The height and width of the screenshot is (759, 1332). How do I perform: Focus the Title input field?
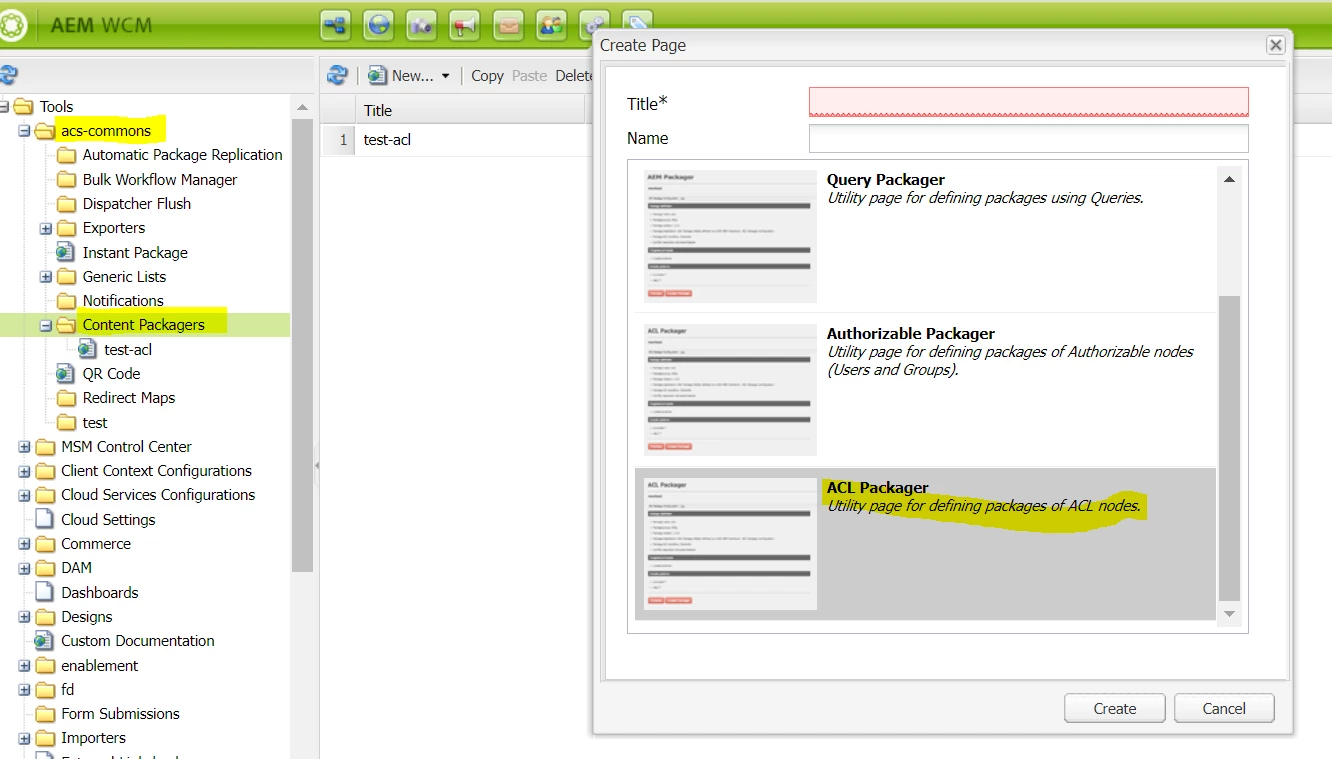[x=1029, y=102]
